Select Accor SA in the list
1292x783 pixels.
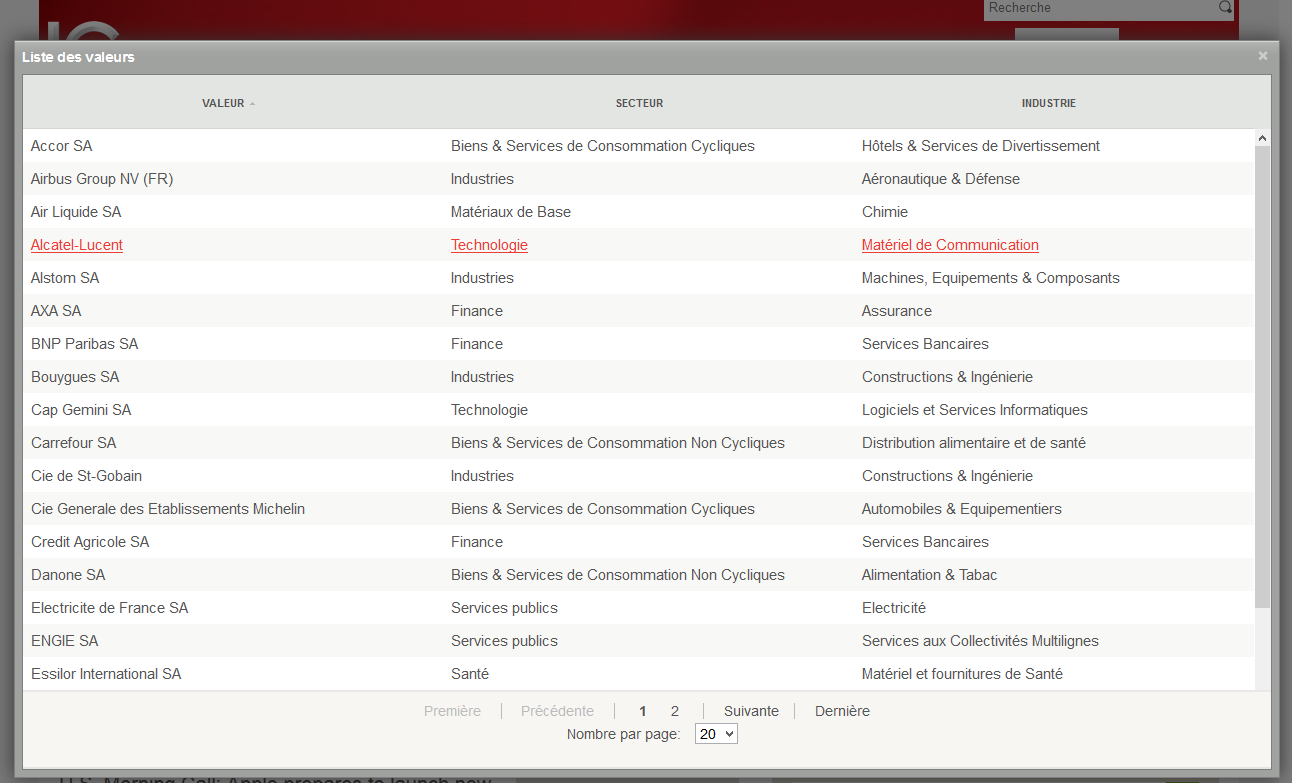pos(61,146)
